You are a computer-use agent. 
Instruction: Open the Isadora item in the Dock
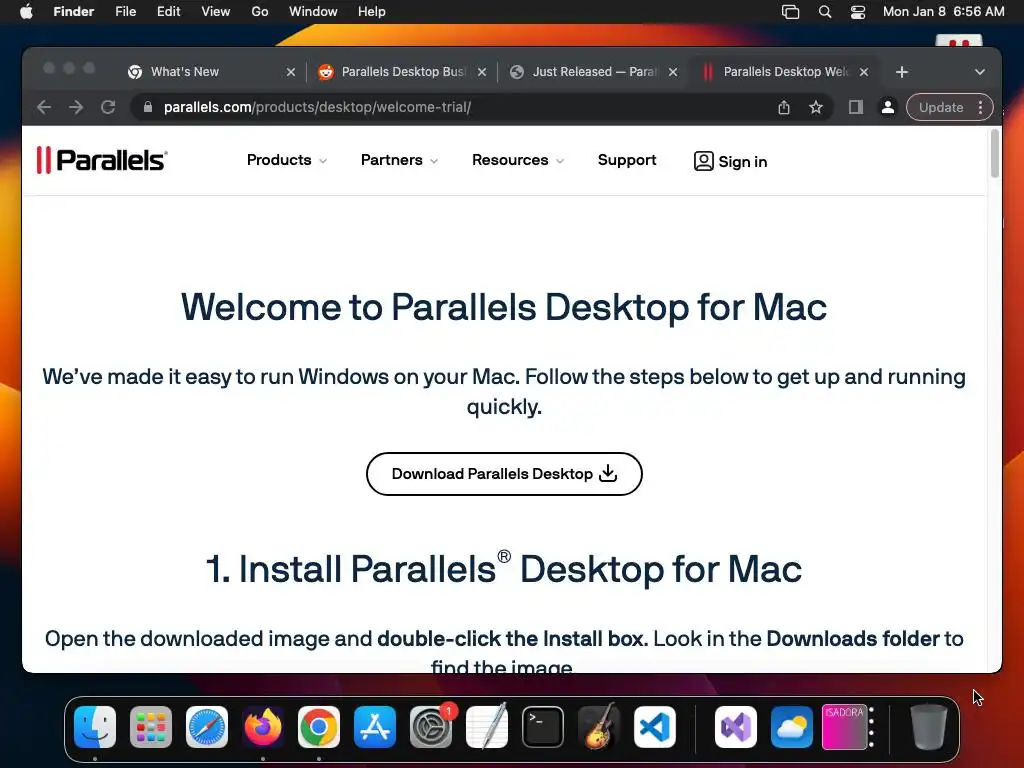848,727
